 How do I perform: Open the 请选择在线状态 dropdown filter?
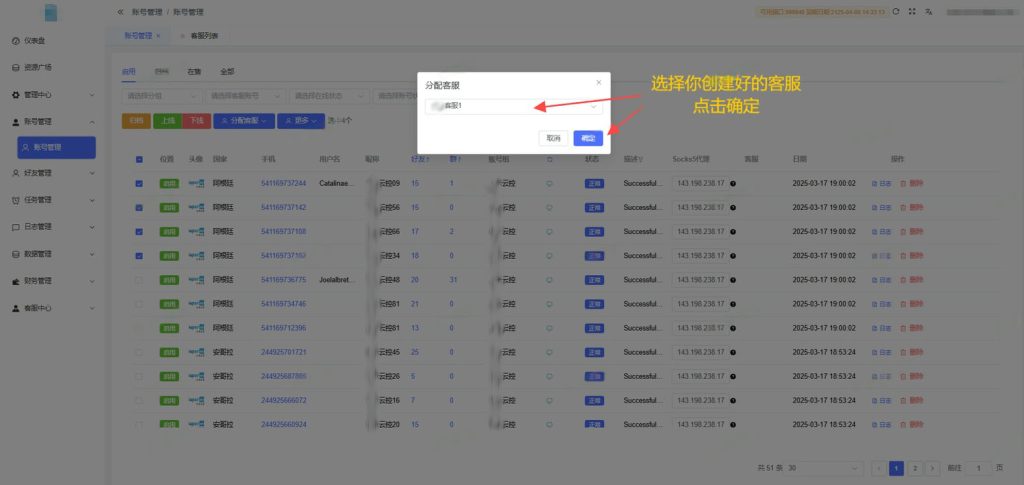pos(329,96)
